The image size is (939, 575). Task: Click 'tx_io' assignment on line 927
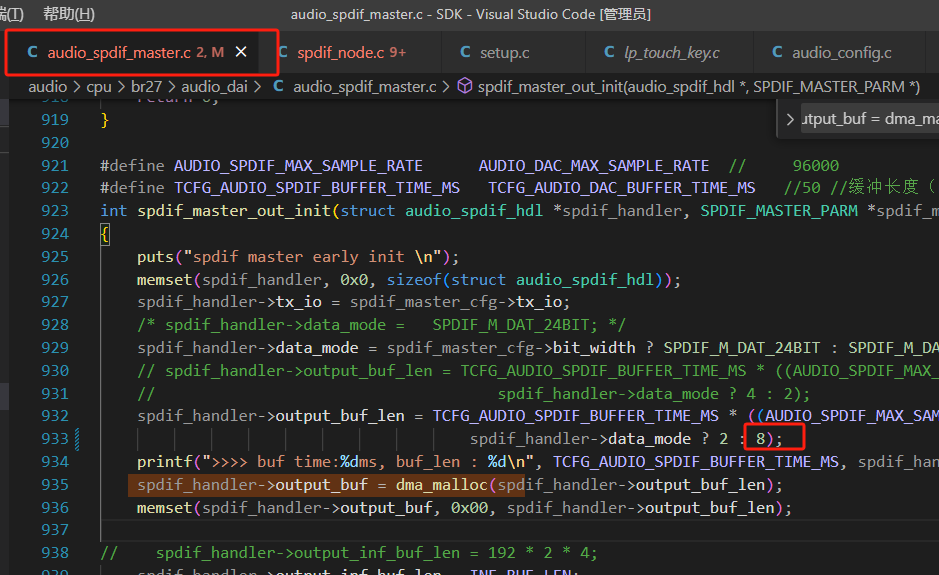click(x=298, y=302)
